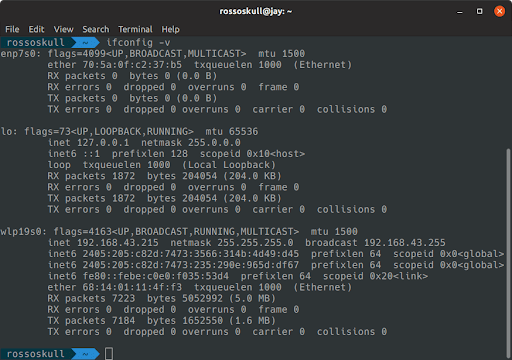
Task: Open the Terminal menu
Action: (x=135, y=29)
